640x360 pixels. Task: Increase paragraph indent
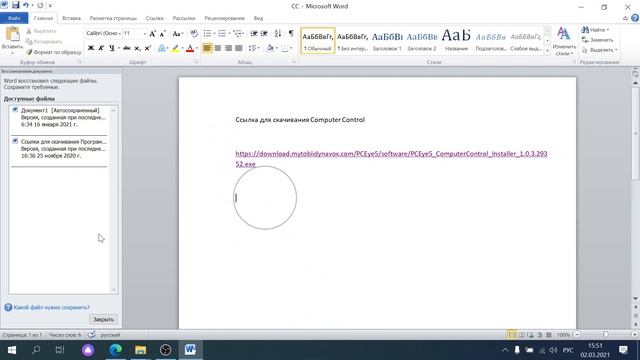[x=264, y=33]
